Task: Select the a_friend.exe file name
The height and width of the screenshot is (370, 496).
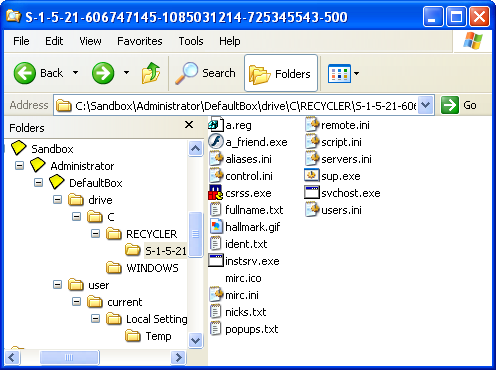Action: [256, 142]
